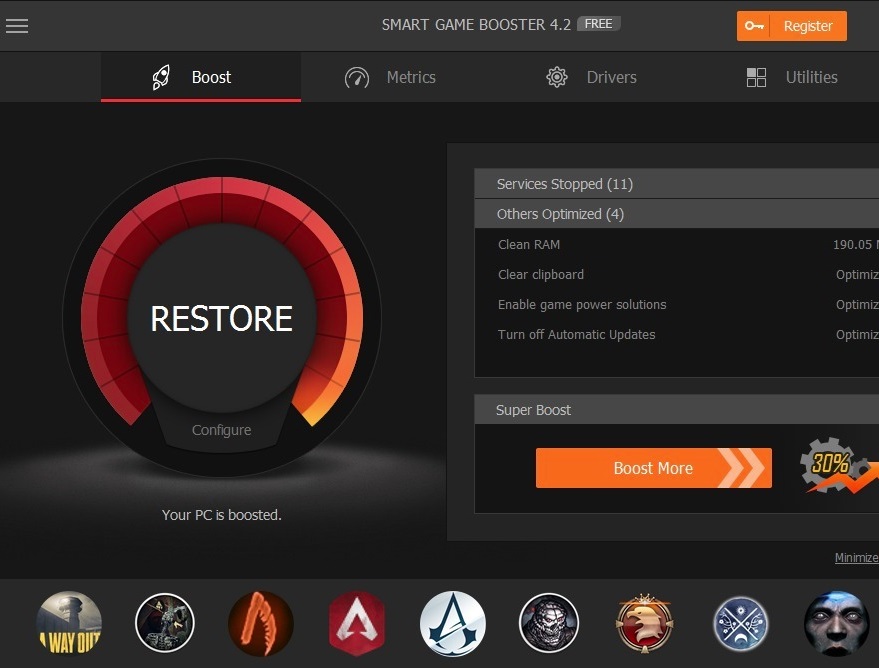Click the big RESTORE button
This screenshot has width=879, height=668.
221,318
